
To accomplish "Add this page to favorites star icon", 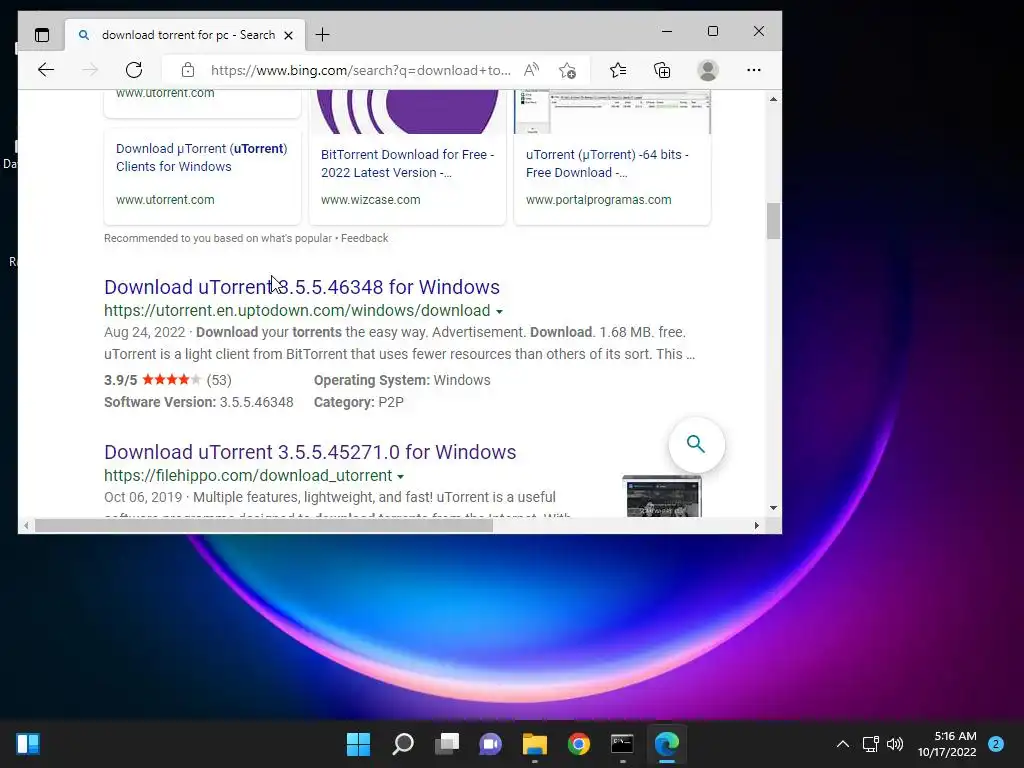I will coord(567,70).
